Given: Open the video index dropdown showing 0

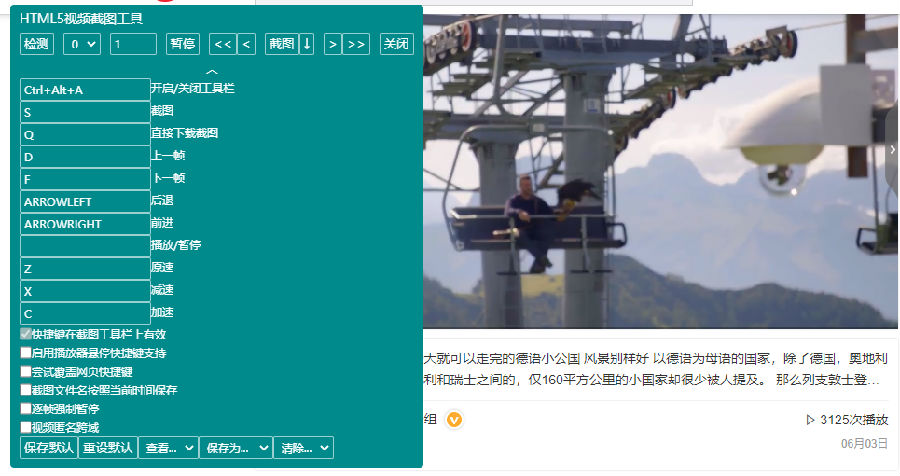Looking at the screenshot, I should [82, 44].
